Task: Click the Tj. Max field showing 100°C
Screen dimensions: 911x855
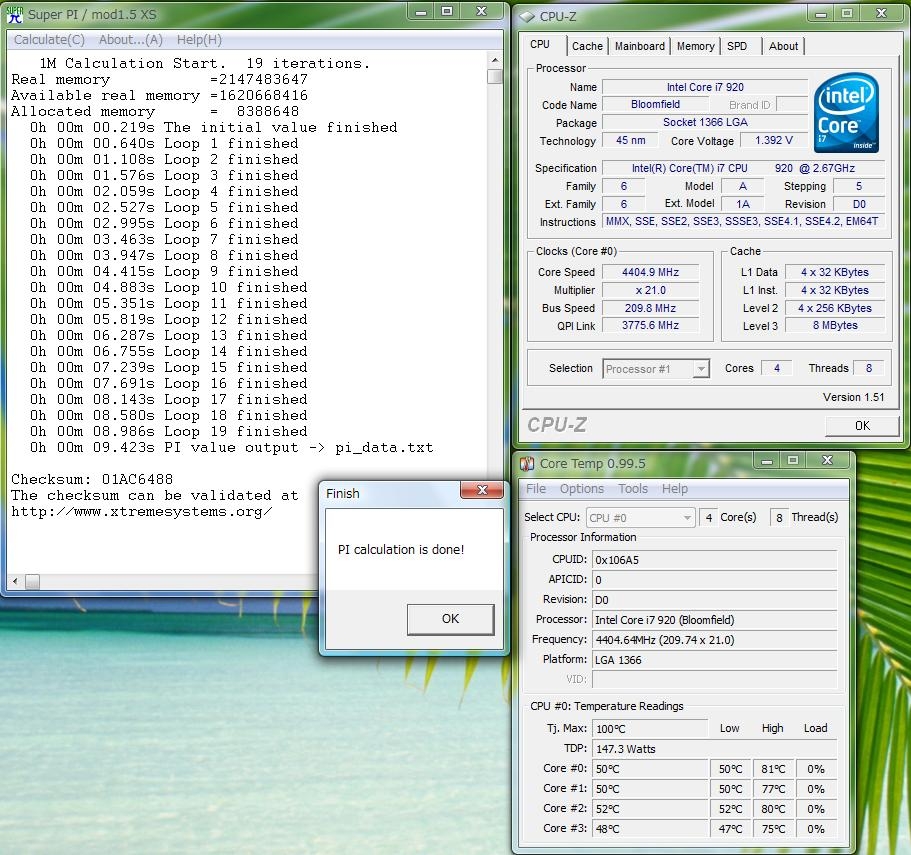Action: [x=650, y=728]
